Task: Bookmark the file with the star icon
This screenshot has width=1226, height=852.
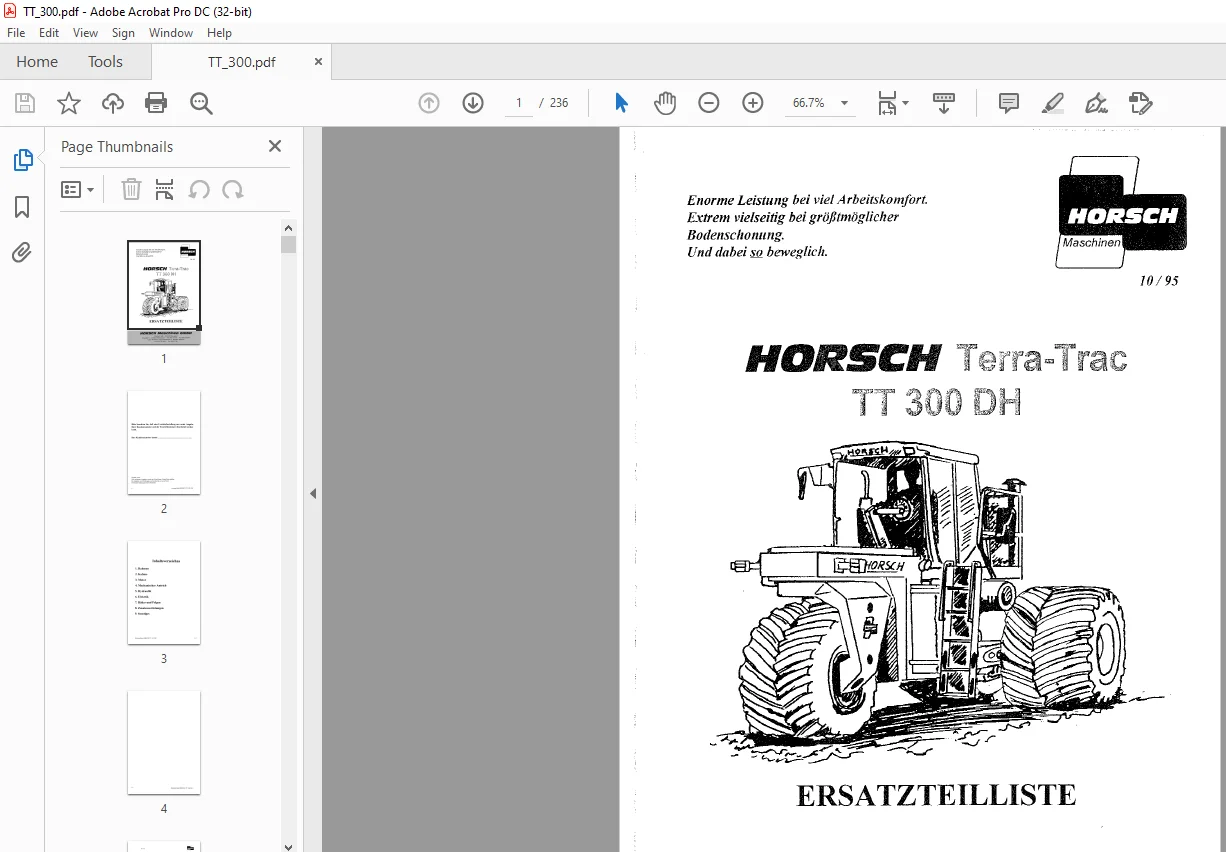Action: [68, 103]
